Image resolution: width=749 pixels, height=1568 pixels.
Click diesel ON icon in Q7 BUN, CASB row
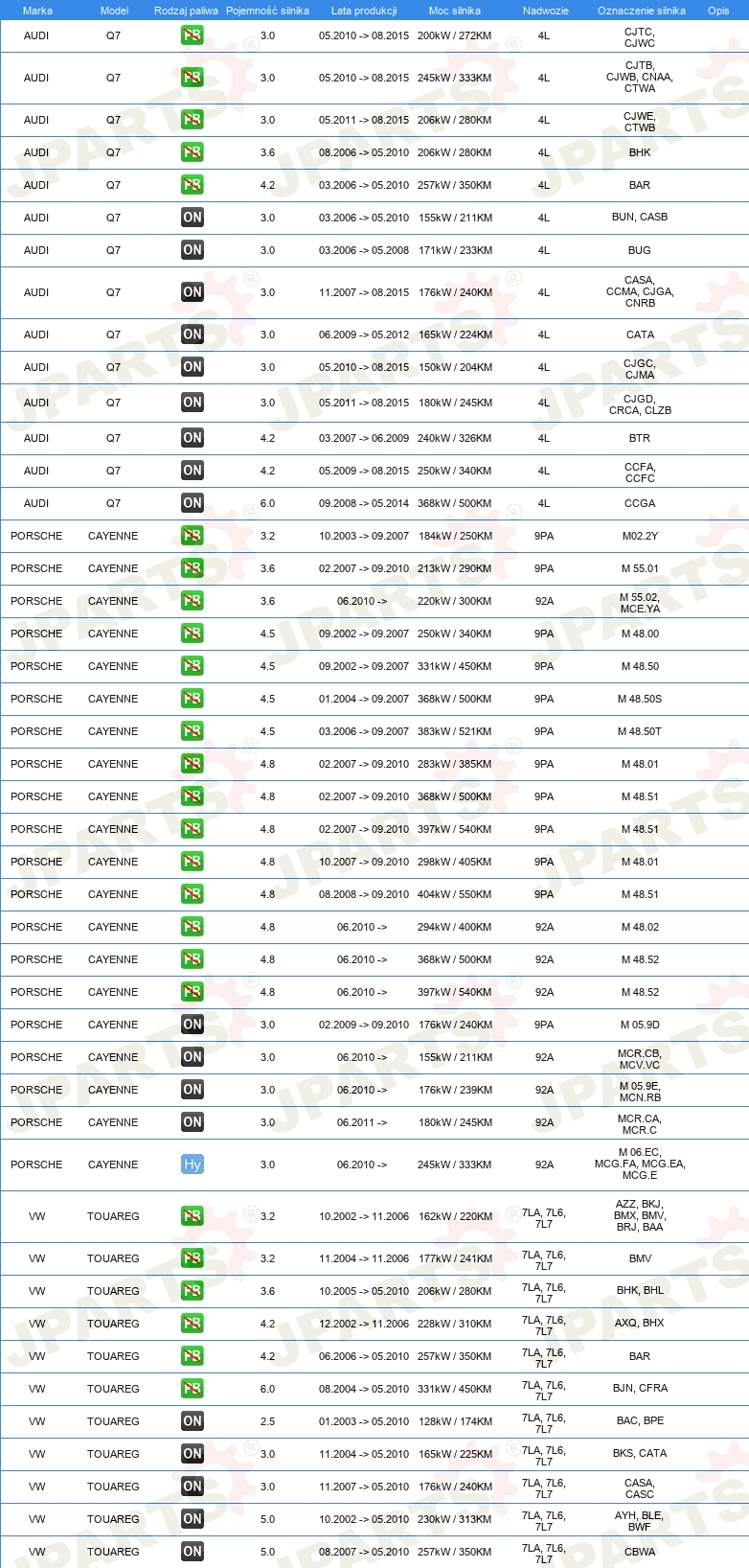(x=193, y=218)
